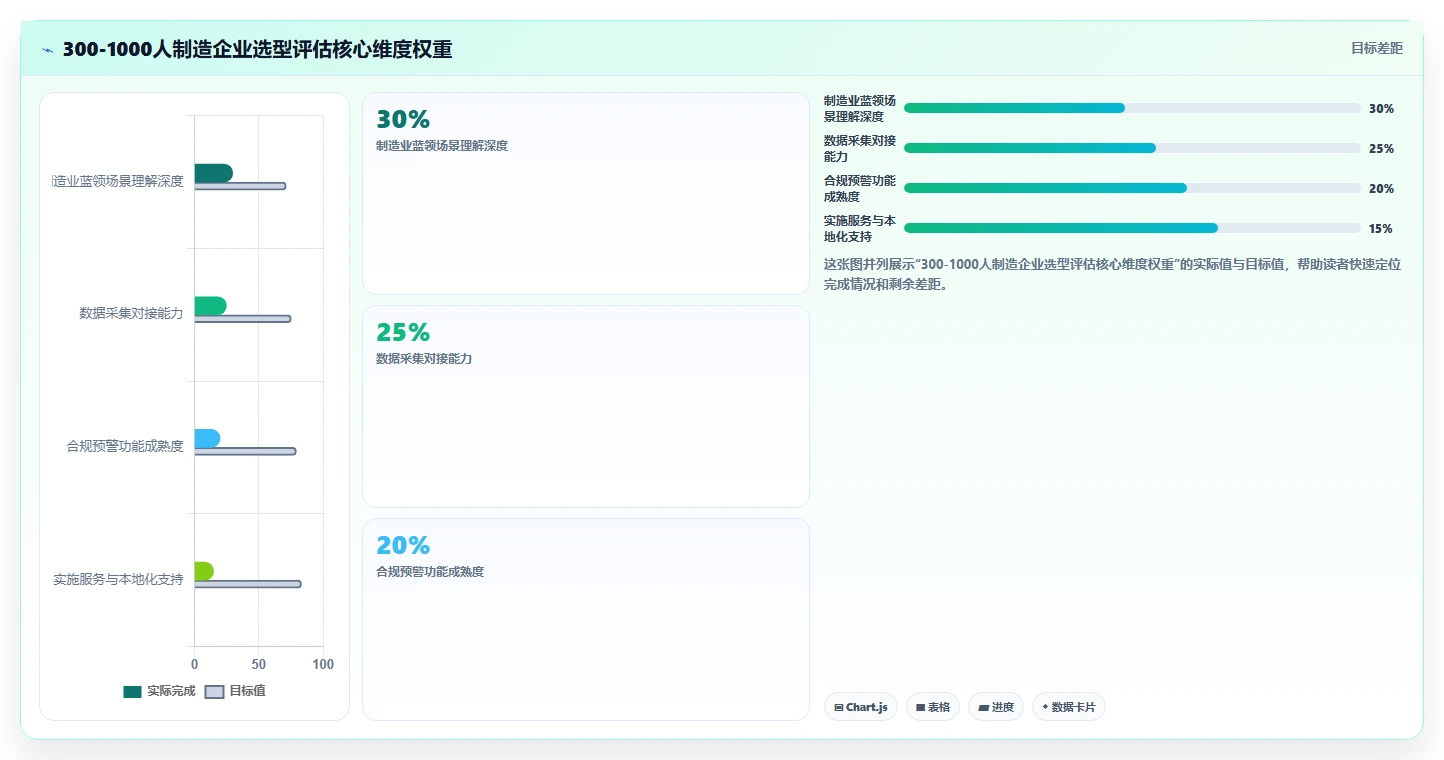Viewport: 1444px width, 760px height.
Task: Select the 进度 tag
Action: [x=996, y=707]
